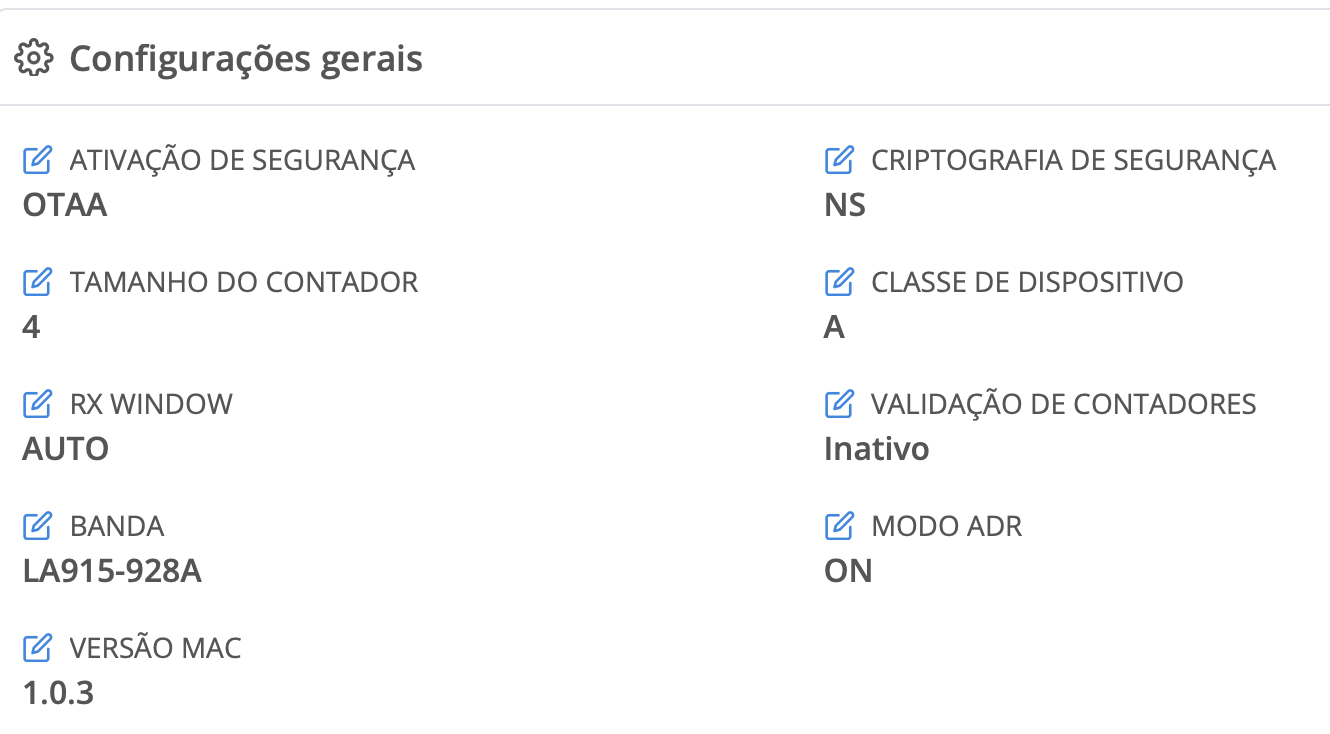Edit the Ativação de Segurança setting via pencil icon
1330x734 pixels.
click(37, 160)
